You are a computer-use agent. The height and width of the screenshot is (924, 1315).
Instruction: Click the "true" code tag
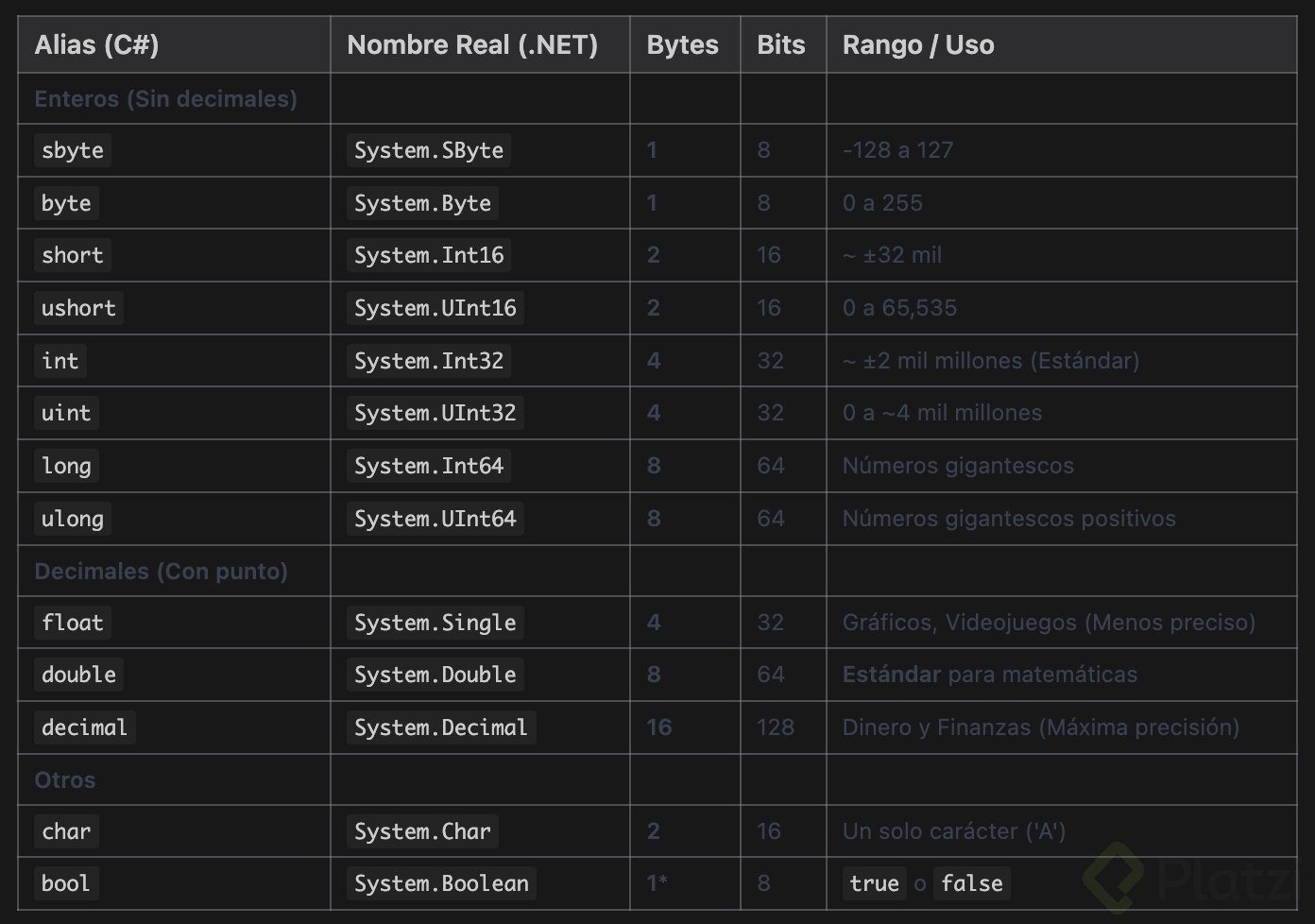click(874, 883)
